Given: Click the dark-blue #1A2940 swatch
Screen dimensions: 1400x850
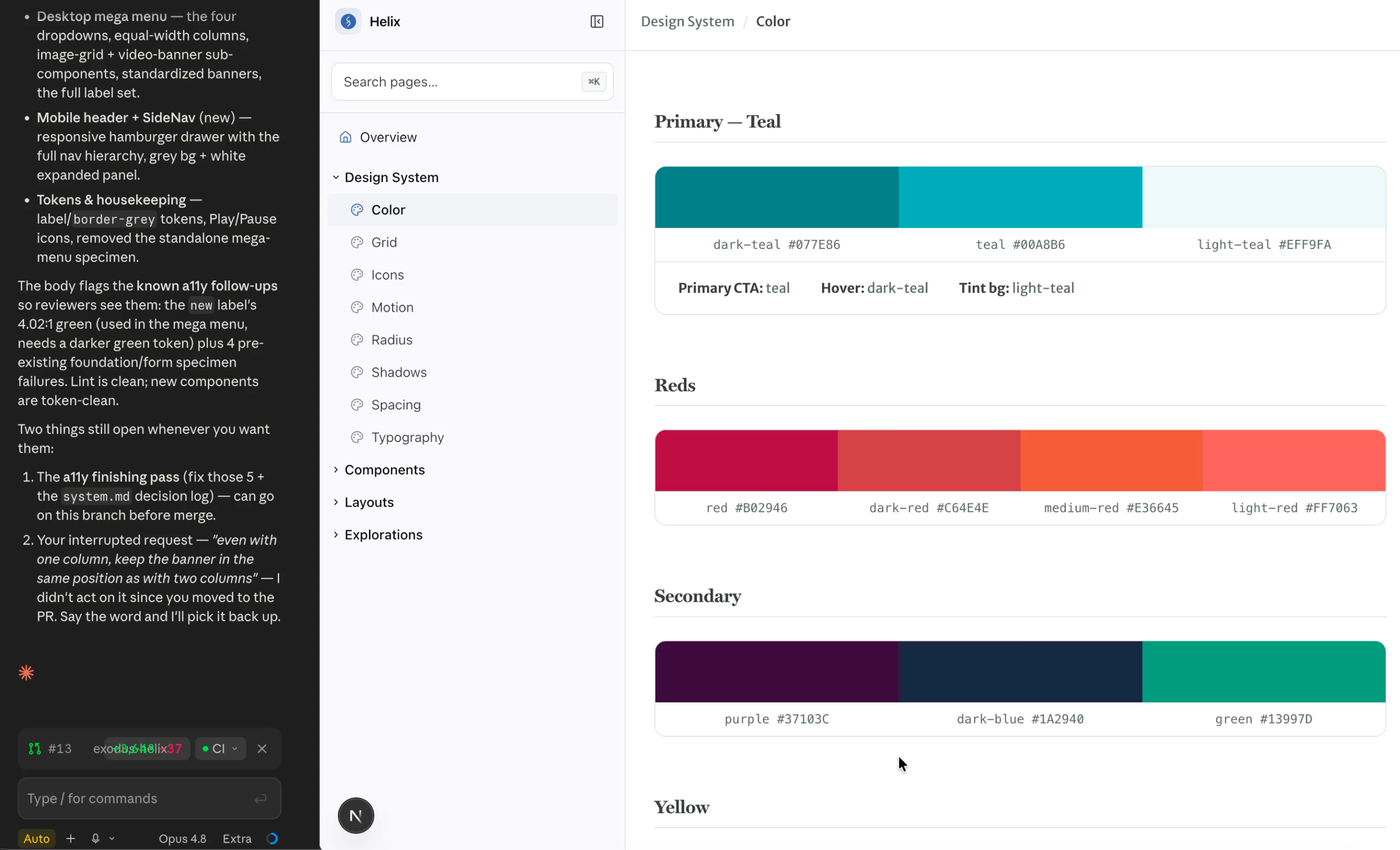Looking at the screenshot, I should click(x=1020, y=671).
